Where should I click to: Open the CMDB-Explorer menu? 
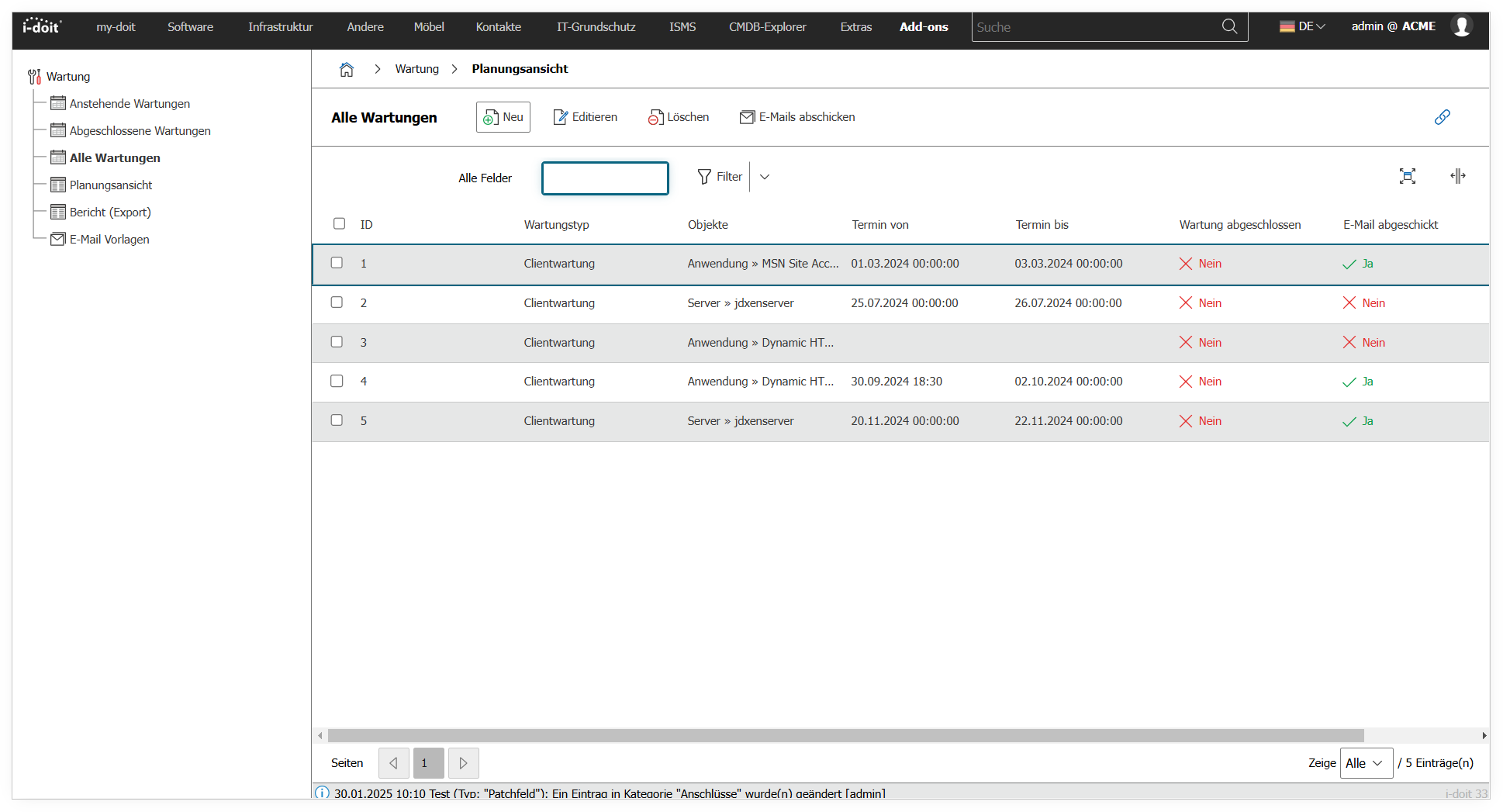tap(767, 27)
